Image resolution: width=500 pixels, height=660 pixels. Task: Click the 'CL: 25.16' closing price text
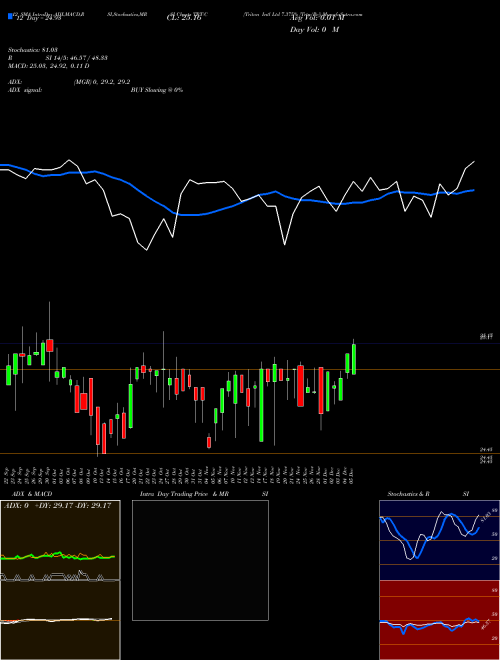coord(184,18)
